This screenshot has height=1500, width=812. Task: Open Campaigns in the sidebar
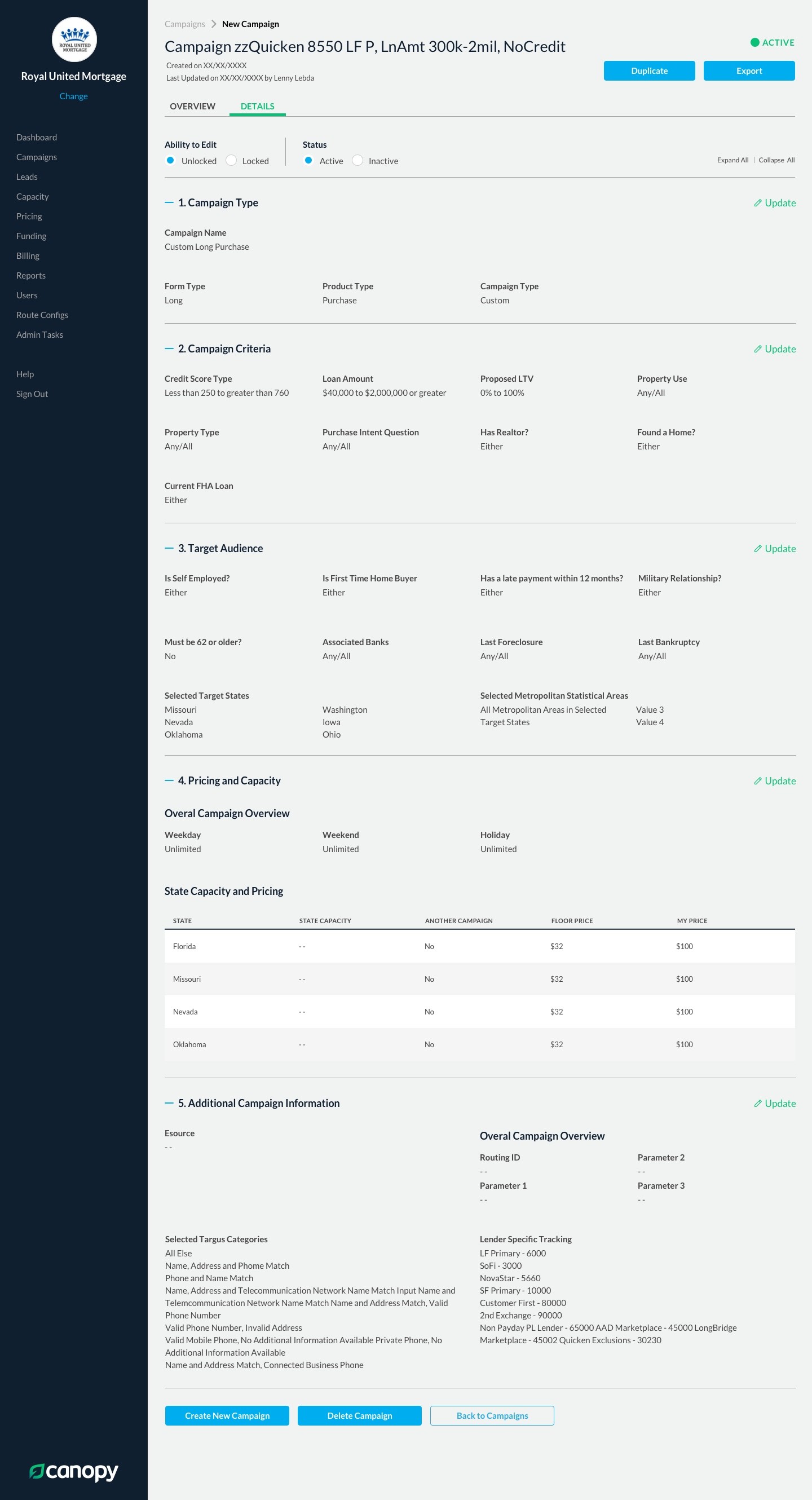point(37,157)
